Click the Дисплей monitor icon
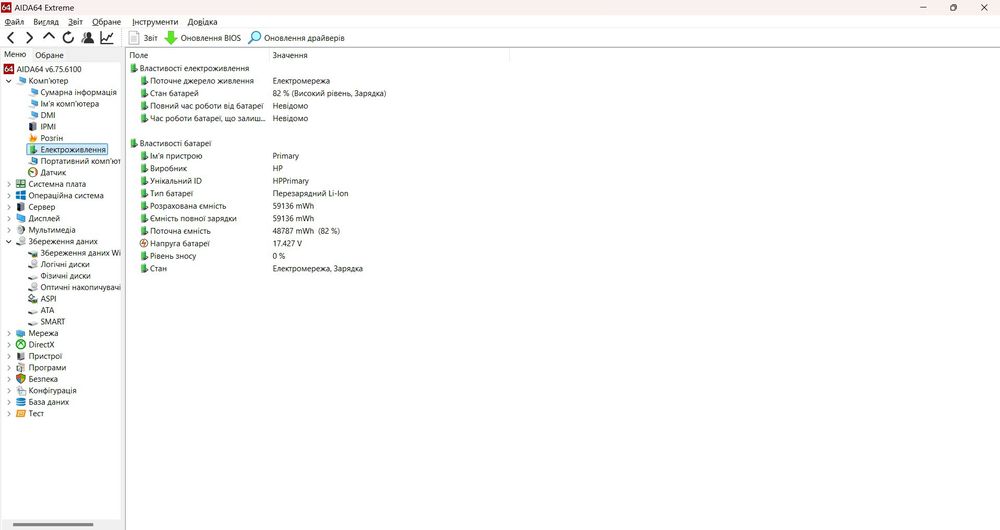This screenshot has height=530, width=1000. tap(21, 219)
